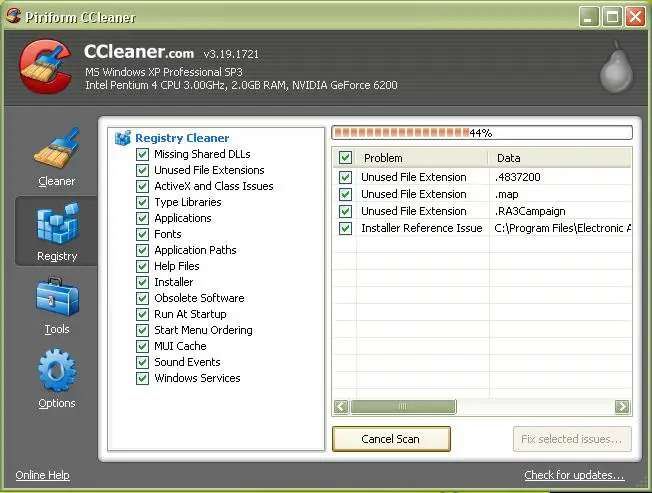
Task: Select the Registry label in sidebar
Action: (57, 256)
